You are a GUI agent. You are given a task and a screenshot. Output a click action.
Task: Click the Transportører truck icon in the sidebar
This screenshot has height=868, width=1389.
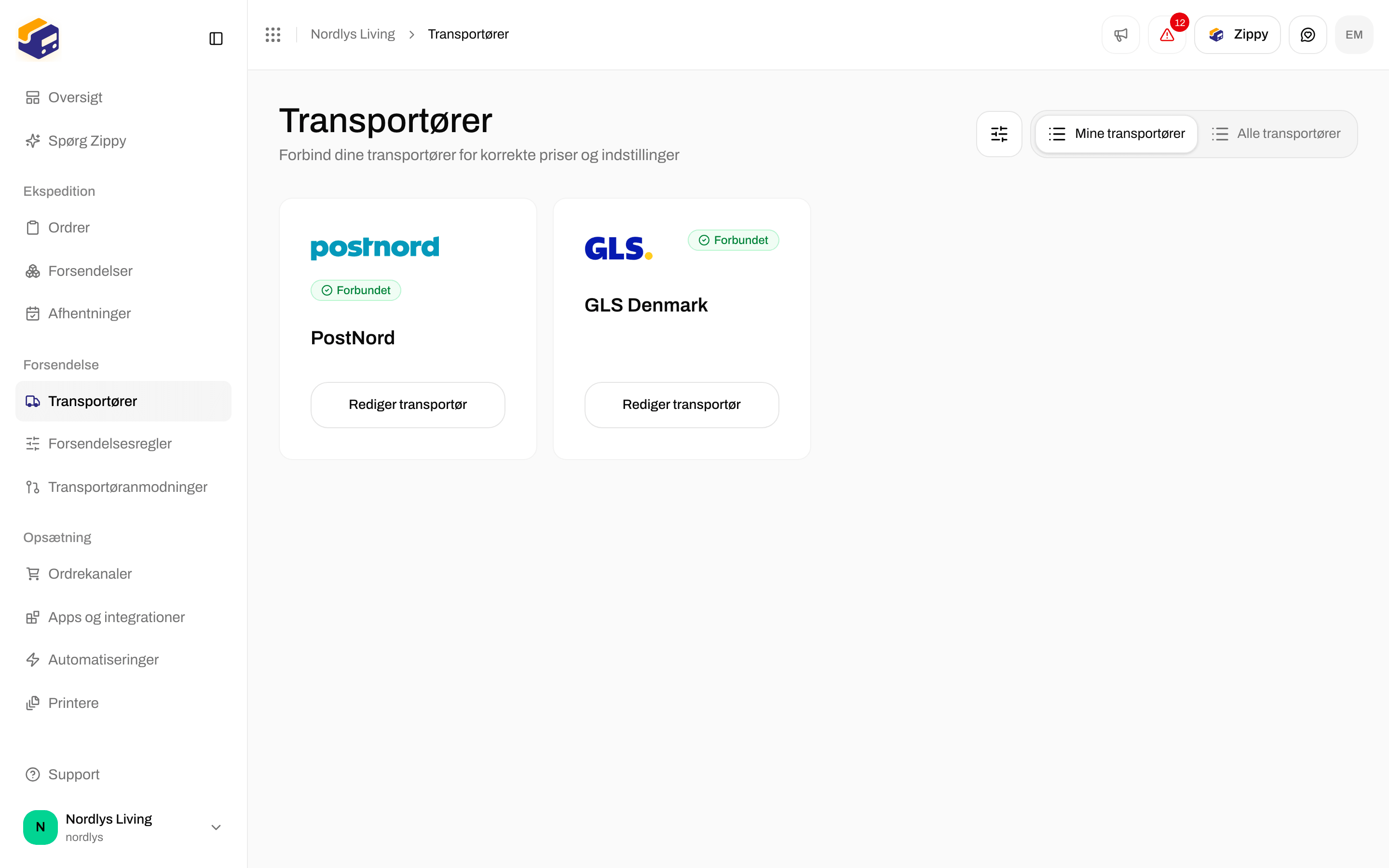coord(33,401)
